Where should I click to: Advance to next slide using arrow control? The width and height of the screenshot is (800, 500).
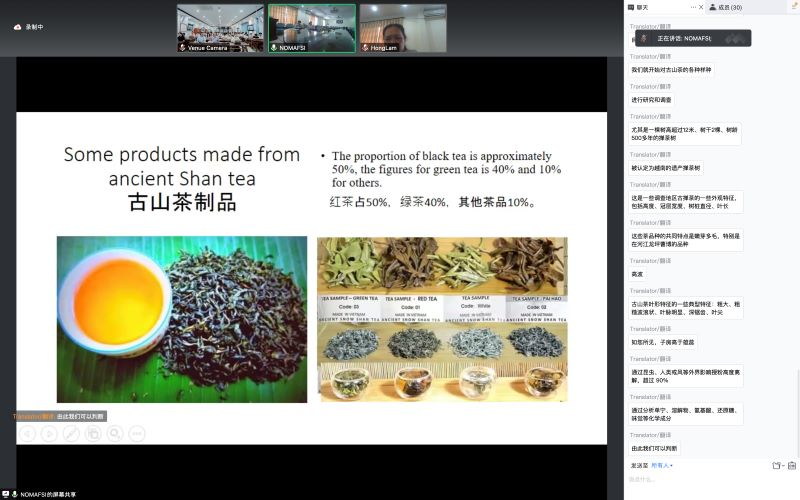point(49,433)
